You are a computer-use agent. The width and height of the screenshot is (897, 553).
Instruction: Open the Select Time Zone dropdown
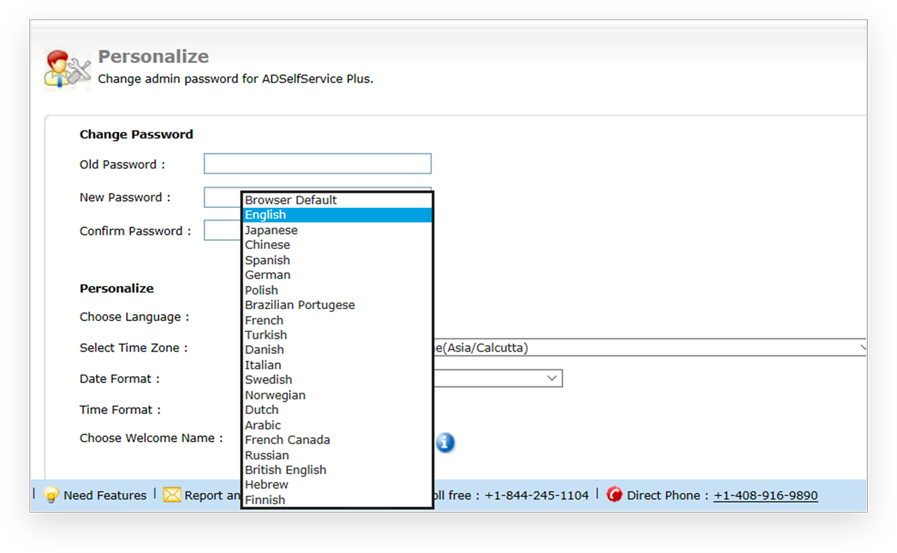tap(650, 348)
